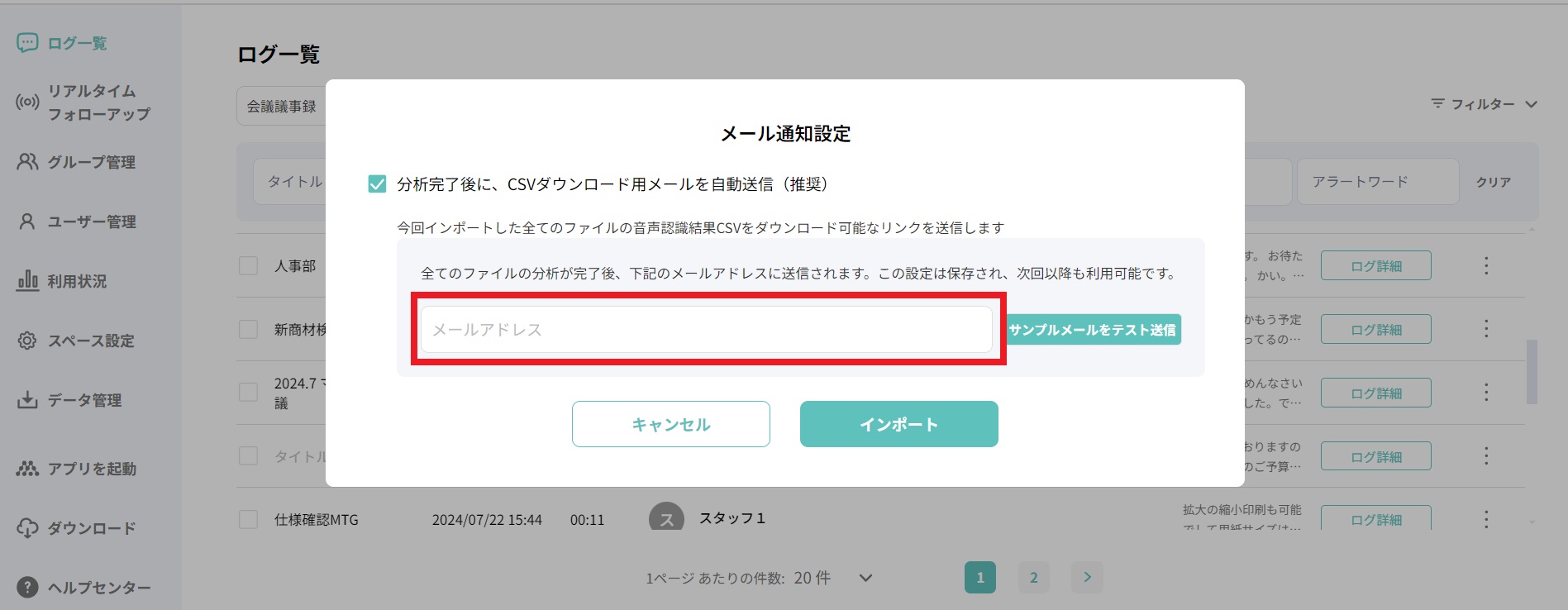Focus the メールアドレス input field
The height and width of the screenshot is (610, 1568).
[x=707, y=329]
